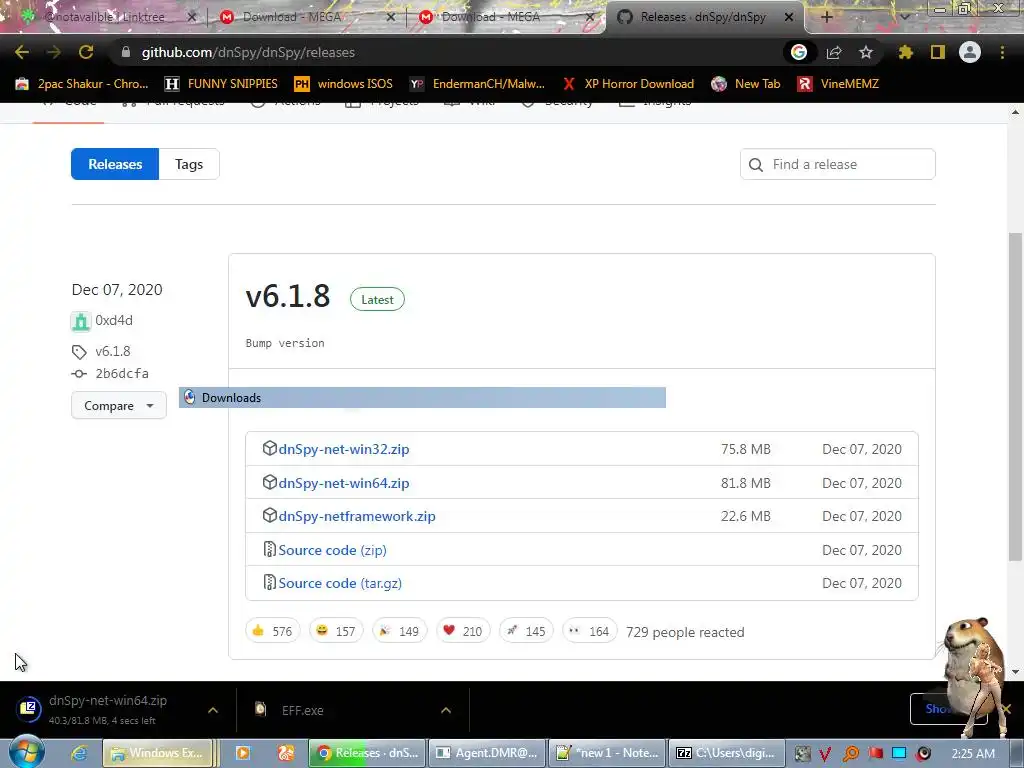The height and width of the screenshot is (768, 1024).
Task: Bookmark this page with the star icon
Action: pos(866,52)
